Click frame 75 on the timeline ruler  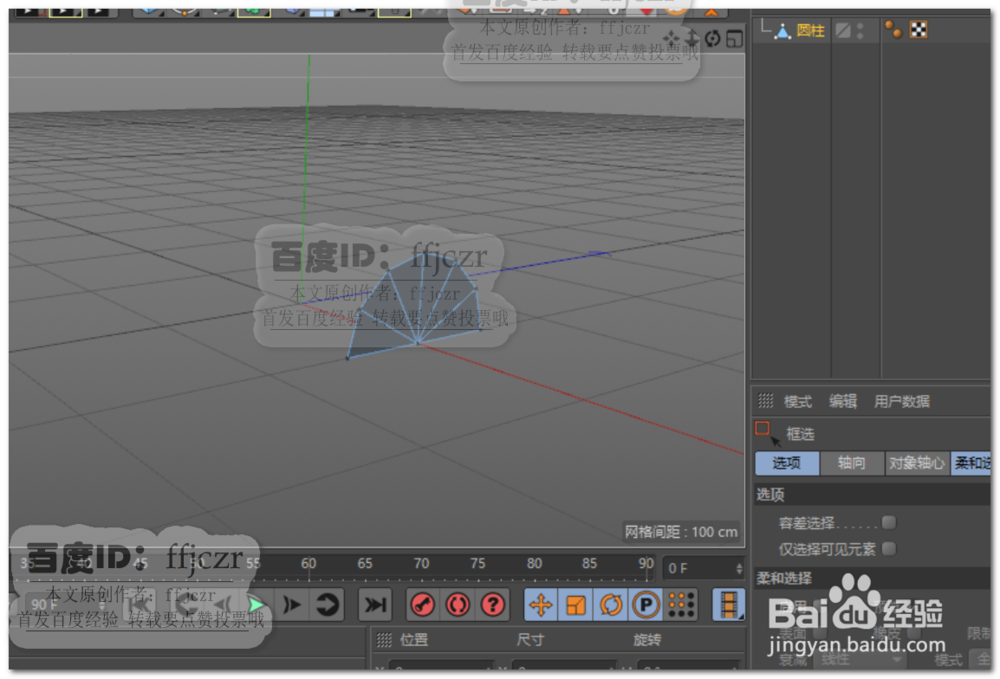pyautogui.click(x=478, y=564)
